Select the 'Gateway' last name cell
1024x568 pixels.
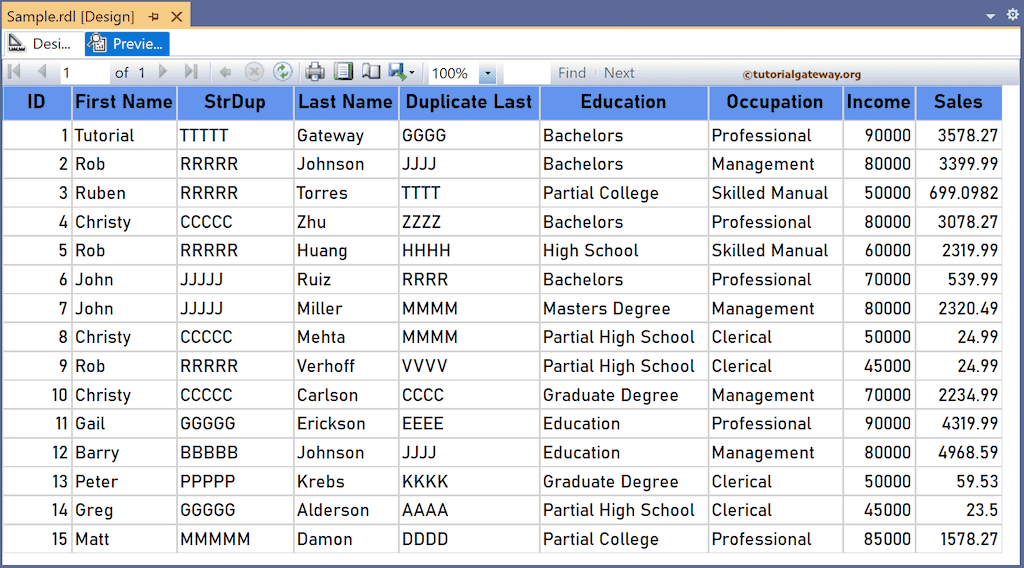pyautogui.click(x=345, y=135)
